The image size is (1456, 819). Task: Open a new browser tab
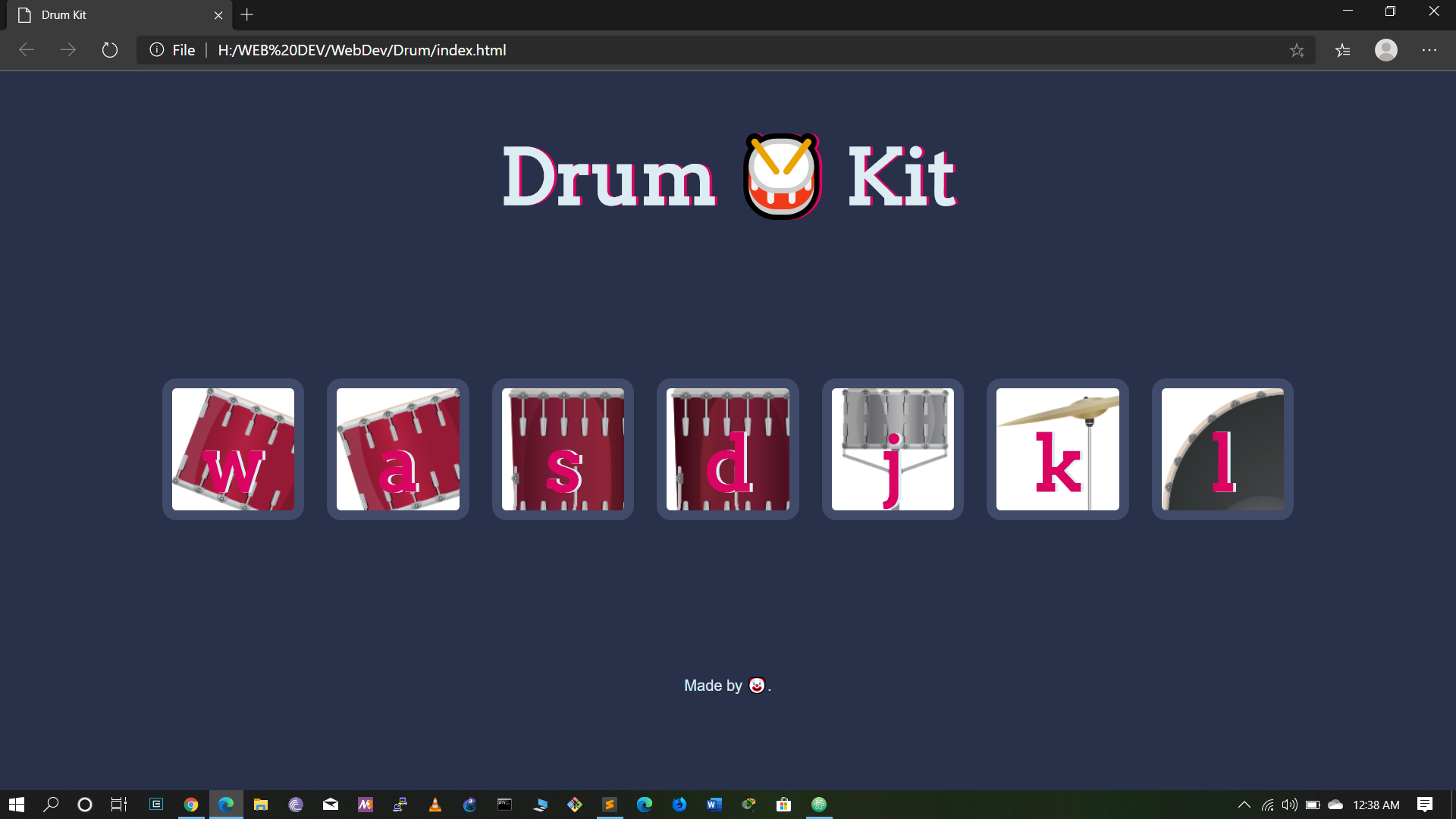[x=247, y=14]
